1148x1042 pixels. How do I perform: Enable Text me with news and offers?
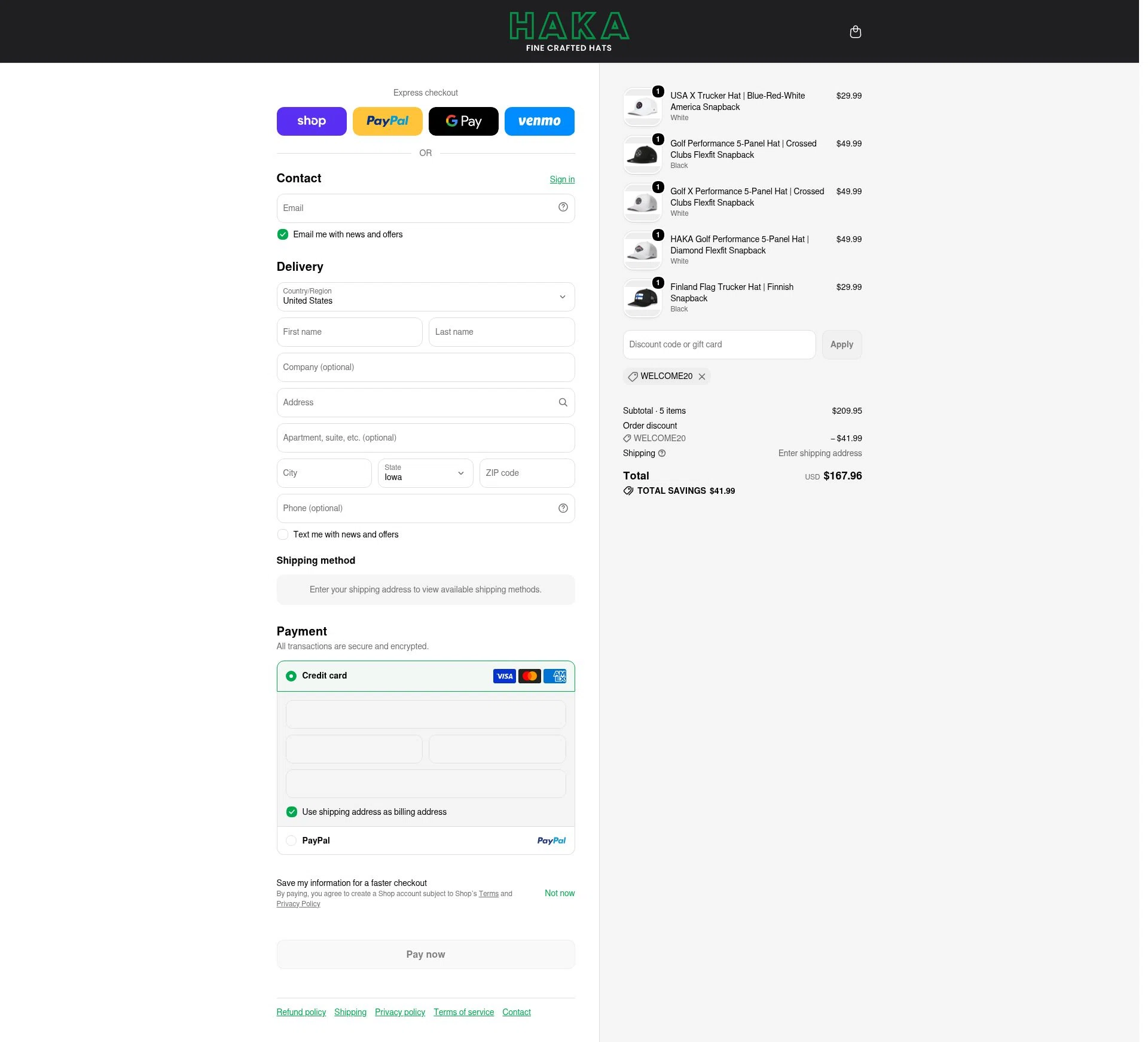point(283,534)
